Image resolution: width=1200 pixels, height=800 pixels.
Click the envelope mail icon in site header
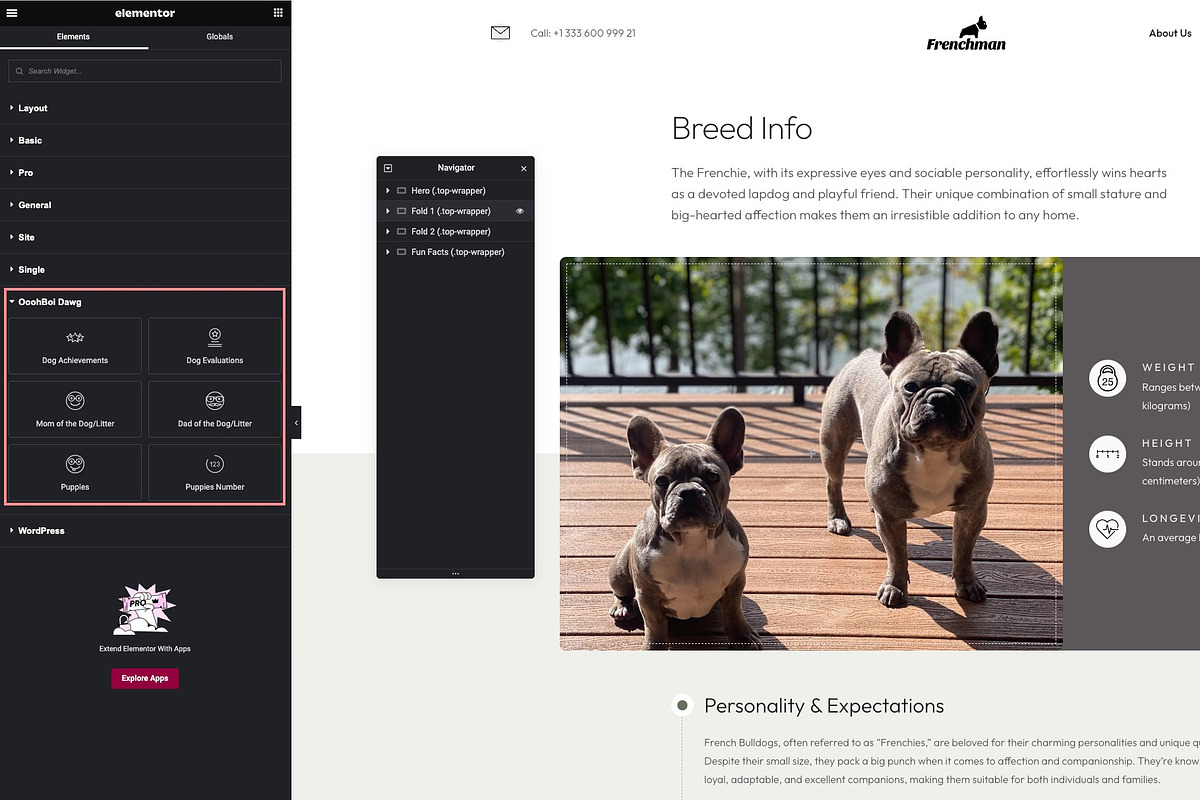click(x=500, y=33)
